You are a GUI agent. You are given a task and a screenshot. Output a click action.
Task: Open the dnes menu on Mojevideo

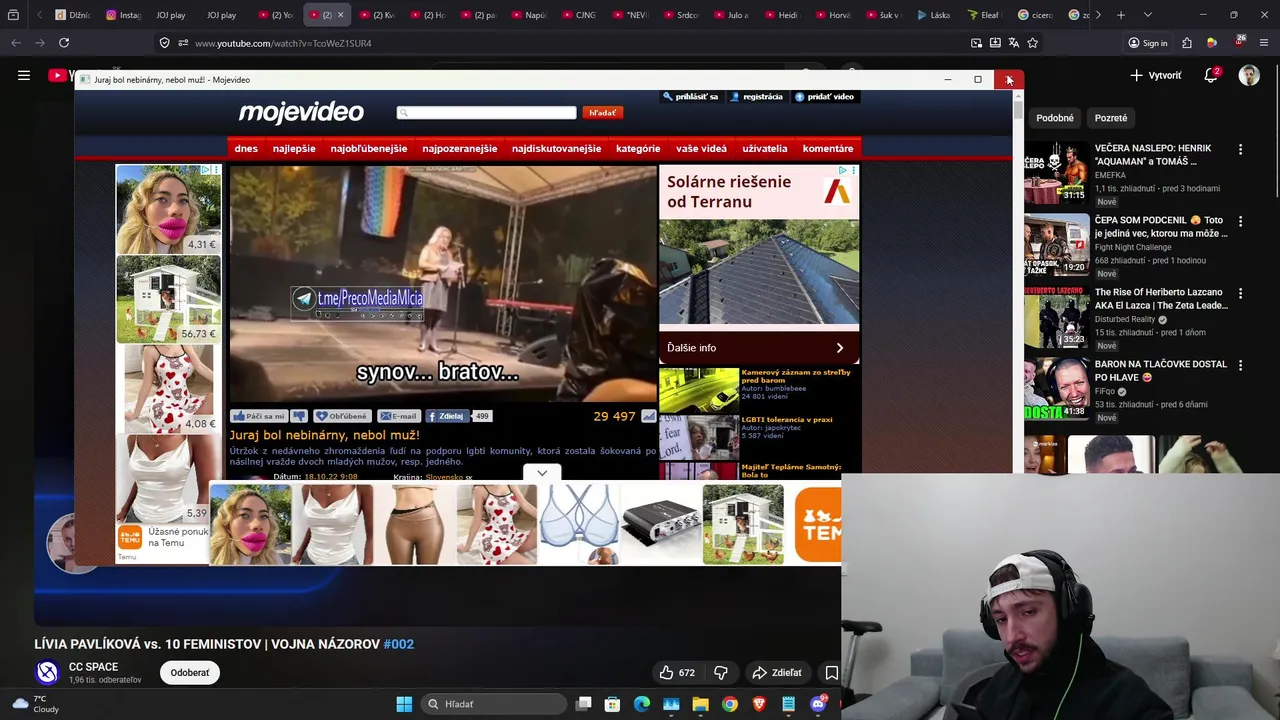coord(246,148)
